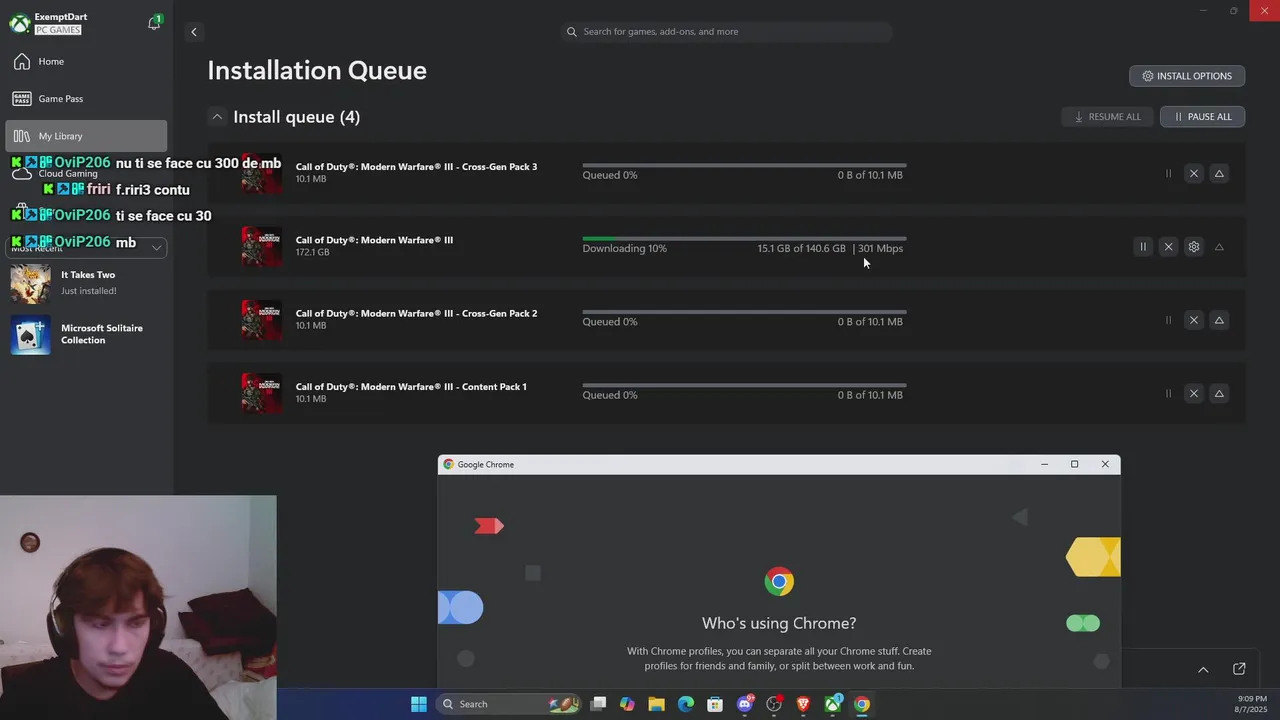Screen dimensions: 1280x720
Task: Open Brave browser from the taskbar
Action: (803, 704)
